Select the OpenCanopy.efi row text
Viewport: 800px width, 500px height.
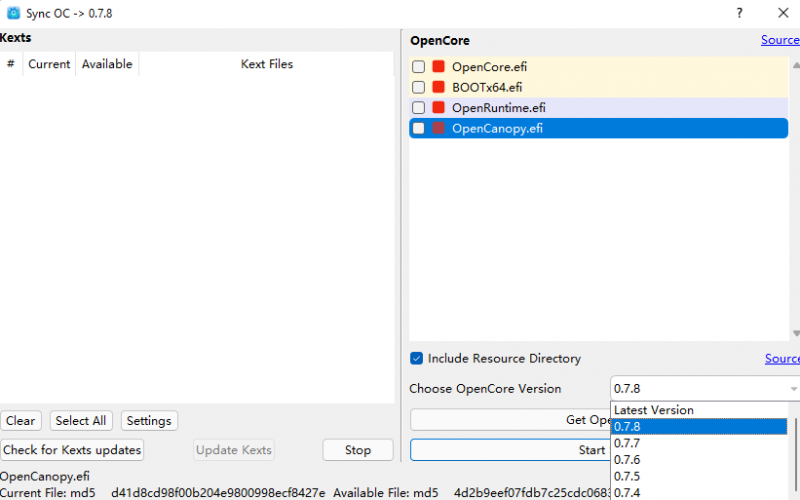(x=497, y=129)
